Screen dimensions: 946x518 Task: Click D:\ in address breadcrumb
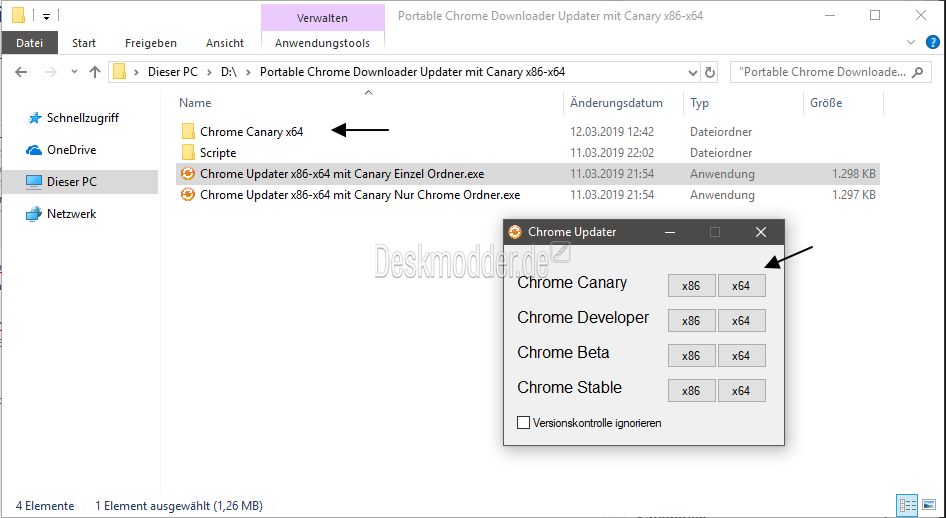(229, 72)
